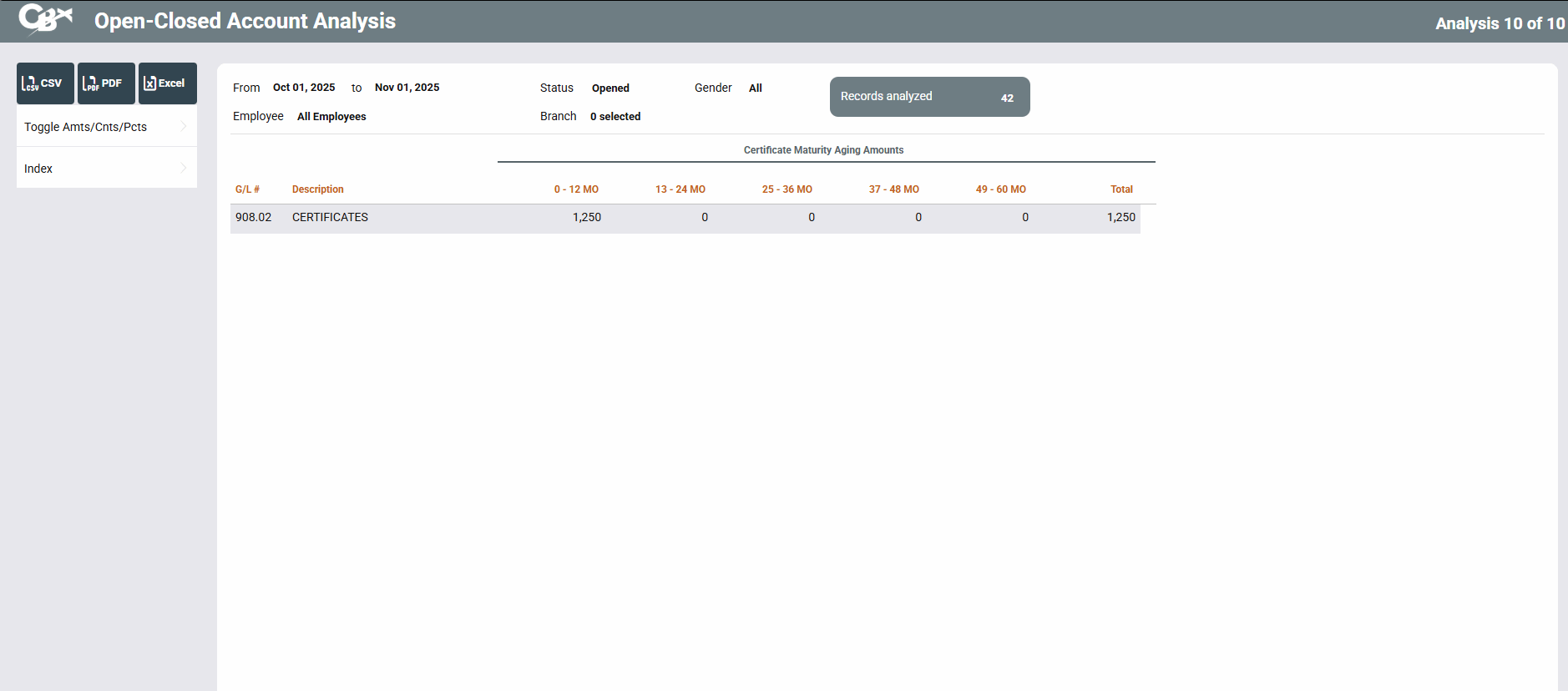Click the Records analyzed badge

929,97
